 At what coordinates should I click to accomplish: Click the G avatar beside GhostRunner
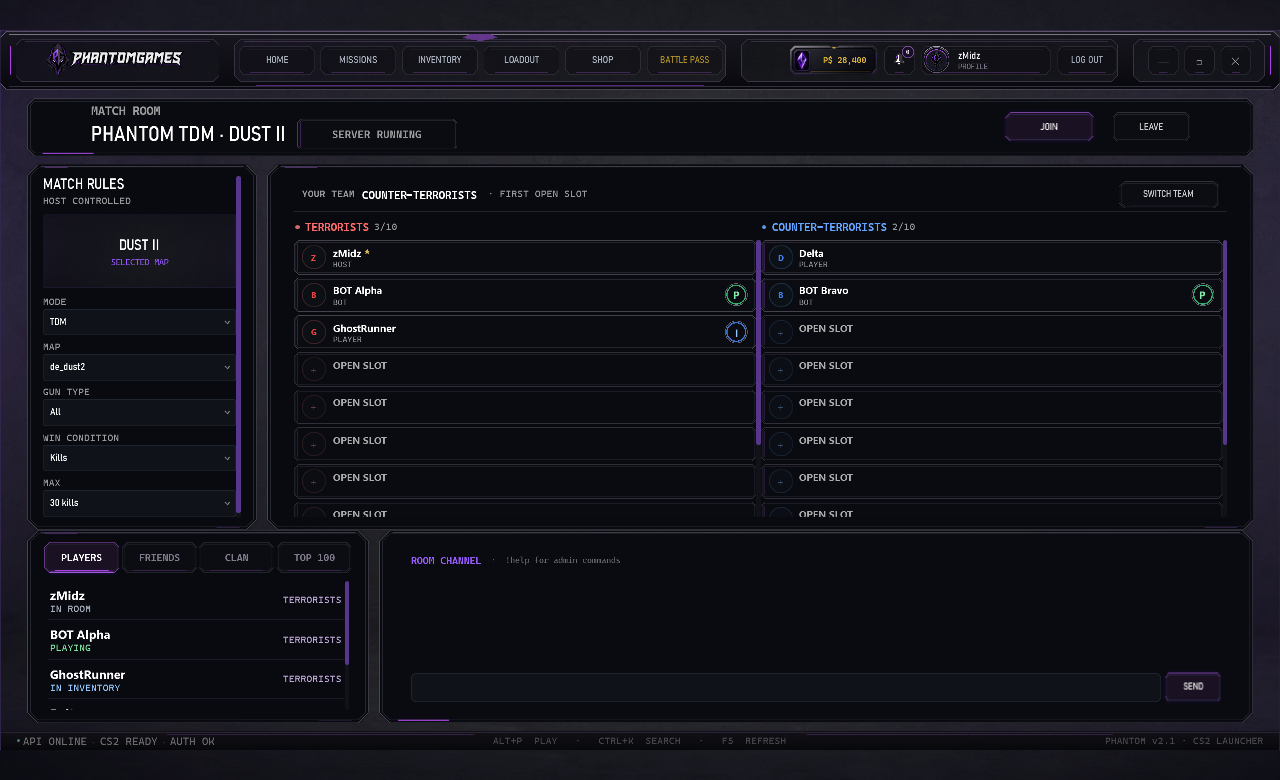pyautogui.click(x=314, y=333)
